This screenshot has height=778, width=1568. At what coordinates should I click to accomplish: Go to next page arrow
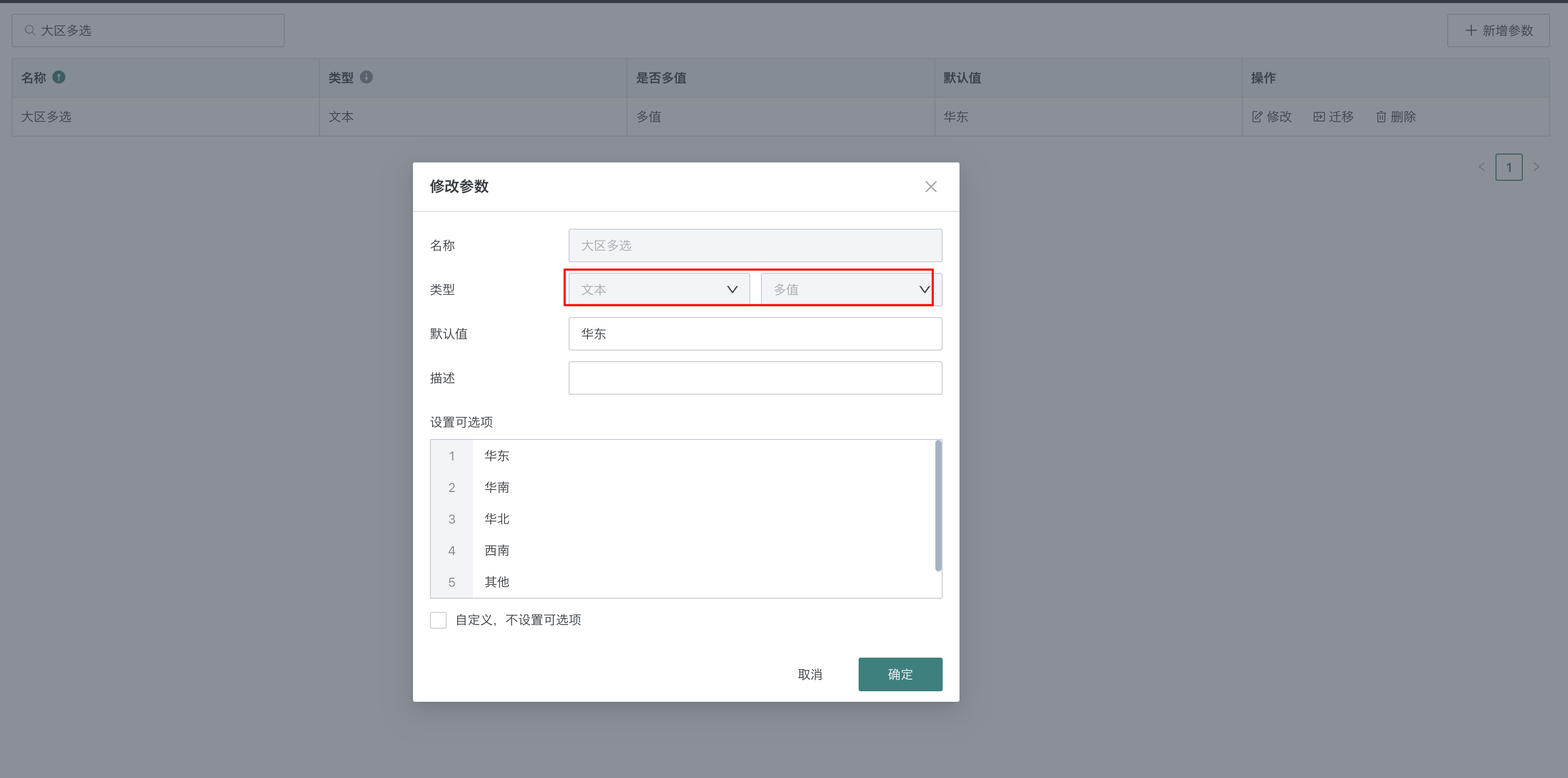pos(1536,167)
